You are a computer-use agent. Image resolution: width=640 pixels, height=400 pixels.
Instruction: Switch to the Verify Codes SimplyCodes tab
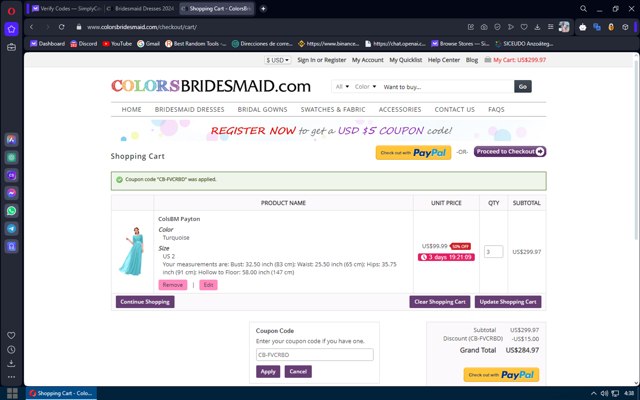click(66, 9)
